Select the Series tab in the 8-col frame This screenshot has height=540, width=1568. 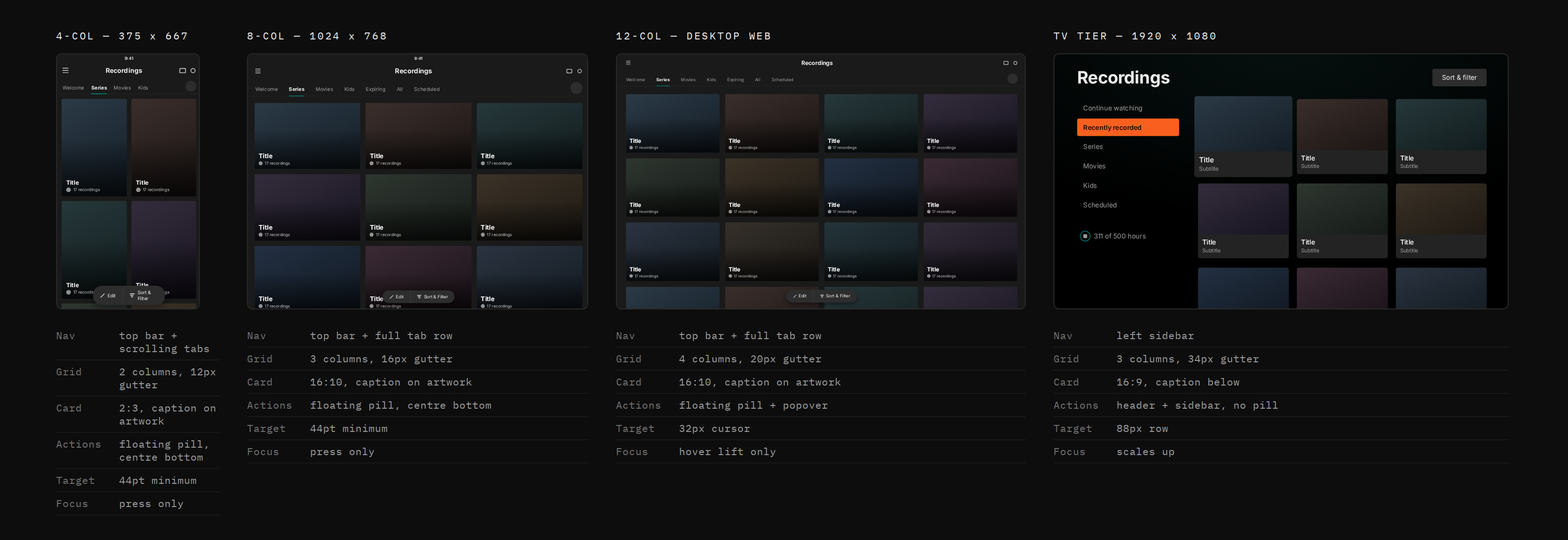(x=297, y=90)
